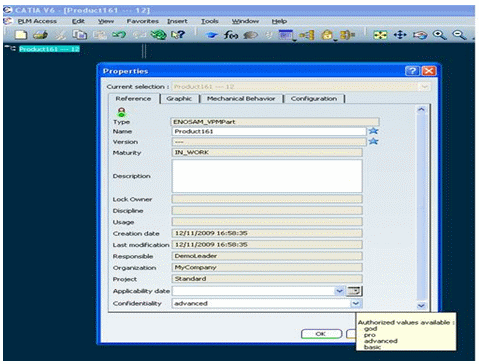Open the Window menu
This screenshot has width=479, height=364.
click(x=245, y=21)
